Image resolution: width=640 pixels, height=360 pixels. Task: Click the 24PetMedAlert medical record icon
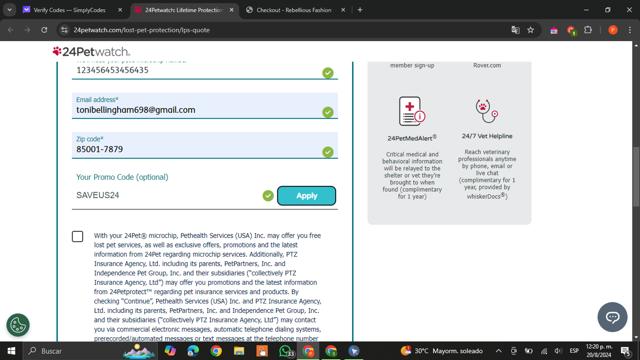[x=412, y=111]
